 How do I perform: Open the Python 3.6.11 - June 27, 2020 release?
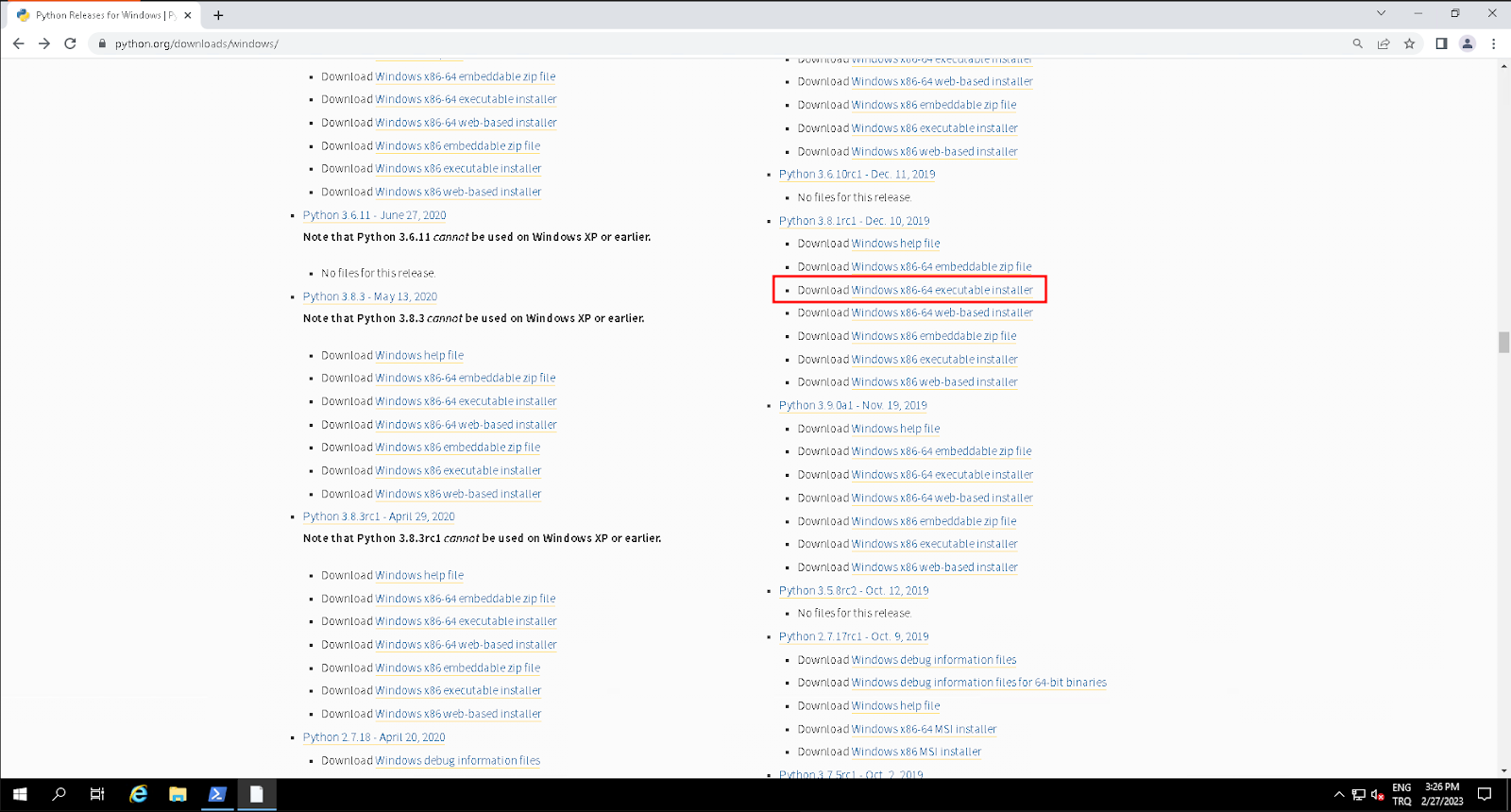pyautogui.click(x=374, y=215)
